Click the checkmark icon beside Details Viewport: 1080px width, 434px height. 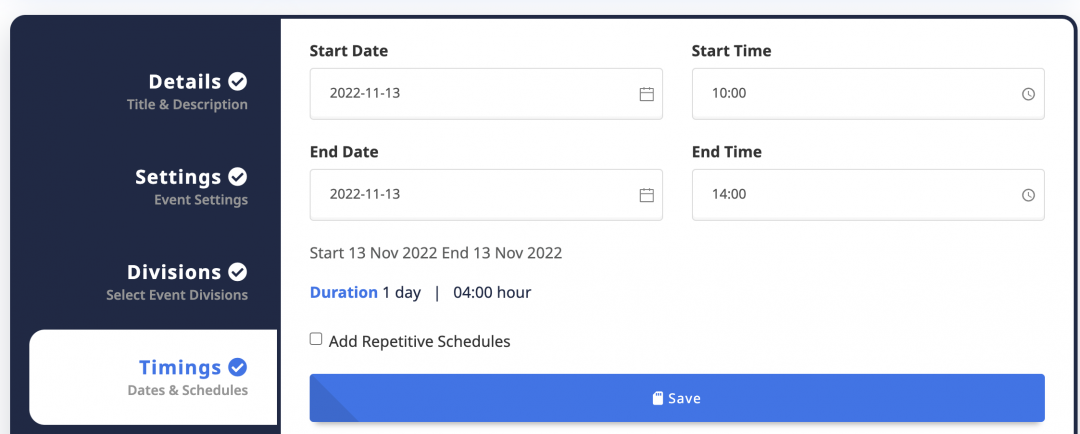[x=238, y=82]
